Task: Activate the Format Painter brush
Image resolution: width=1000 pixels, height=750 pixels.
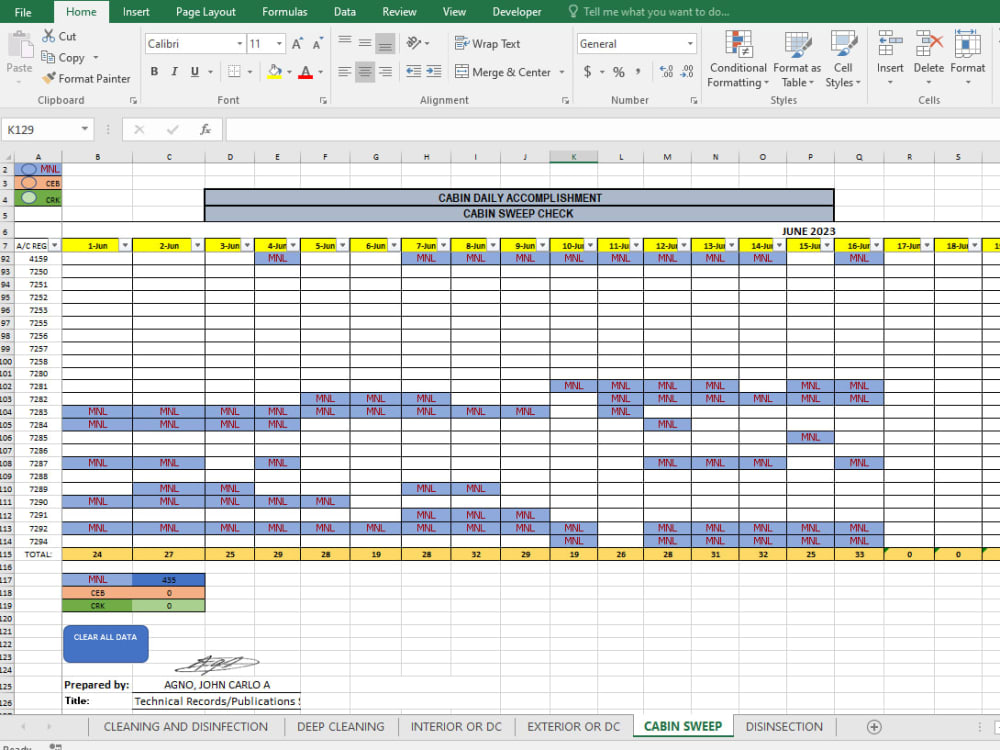Action: click(x=48, y=78)
